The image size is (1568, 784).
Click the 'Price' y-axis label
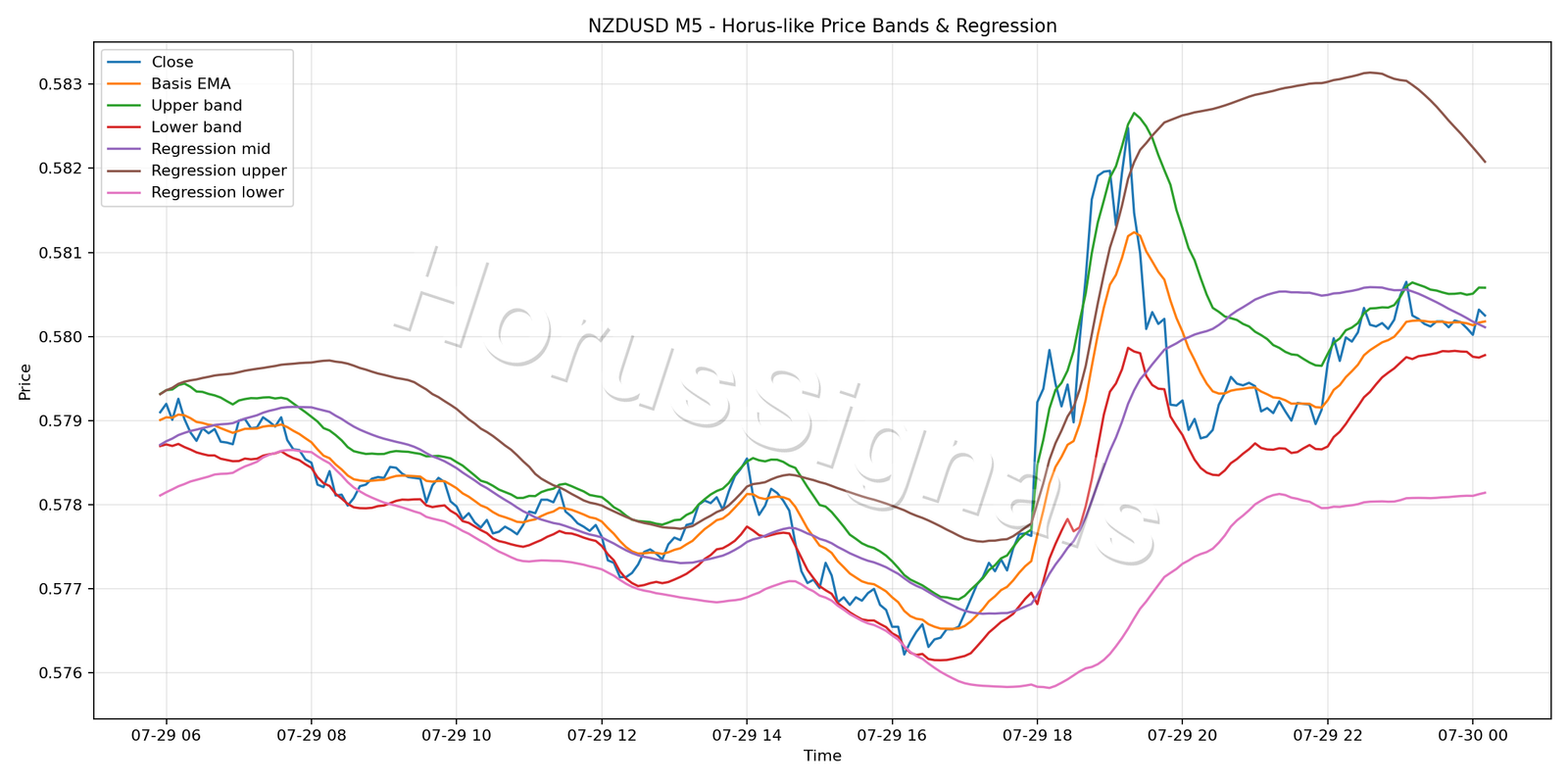[x=25, y=382]
